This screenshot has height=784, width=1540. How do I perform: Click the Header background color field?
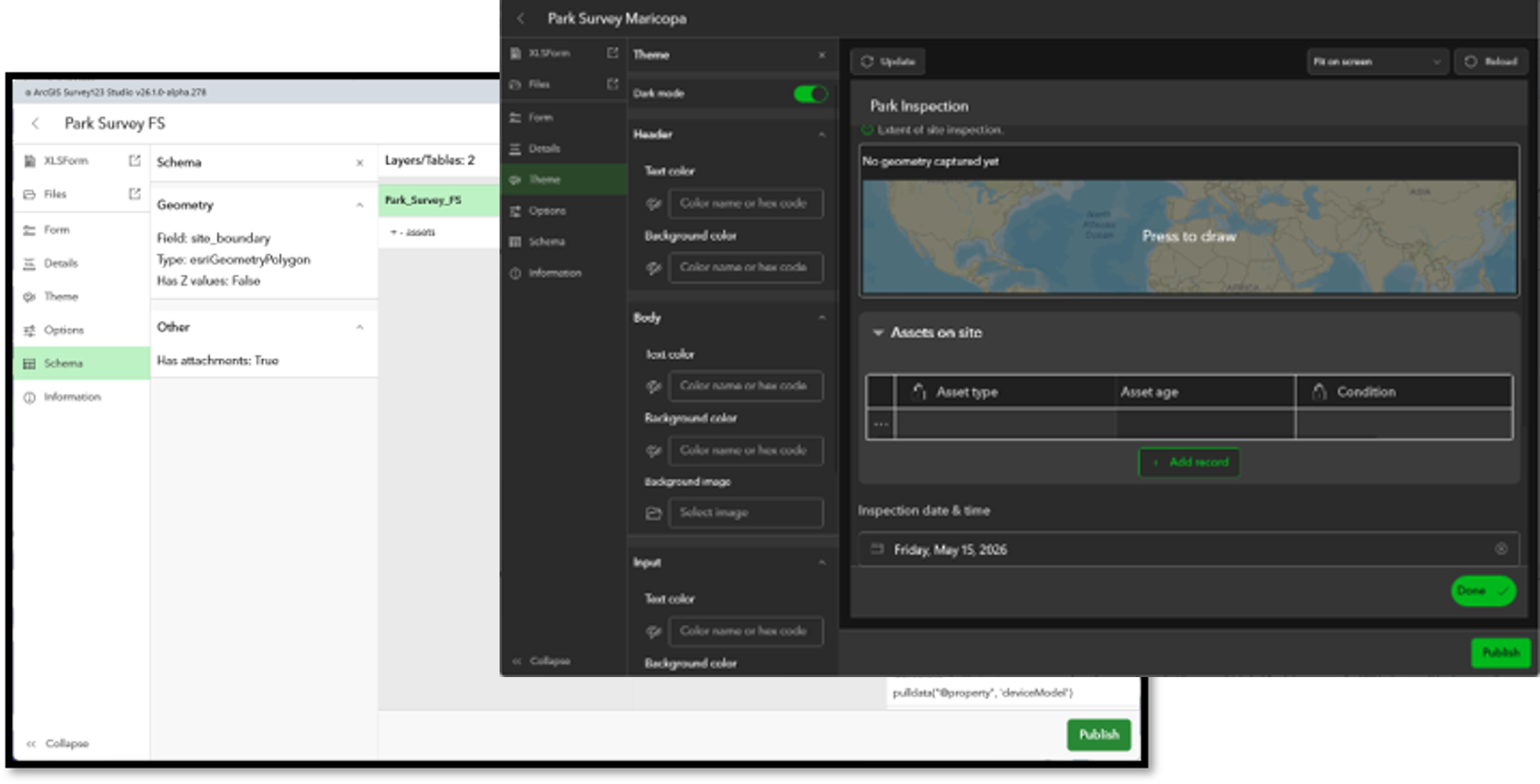[745, 268]
